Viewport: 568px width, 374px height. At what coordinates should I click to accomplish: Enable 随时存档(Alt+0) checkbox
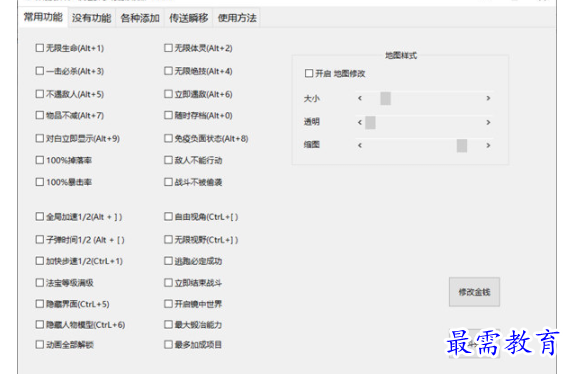tap(168, 115)
